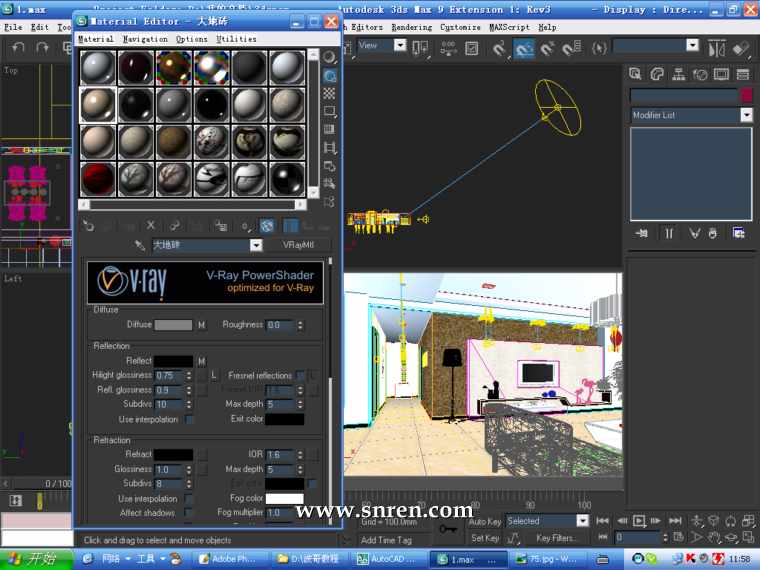
Task: Click the Reset Map/Material X icon
Action: coord(151,226)
